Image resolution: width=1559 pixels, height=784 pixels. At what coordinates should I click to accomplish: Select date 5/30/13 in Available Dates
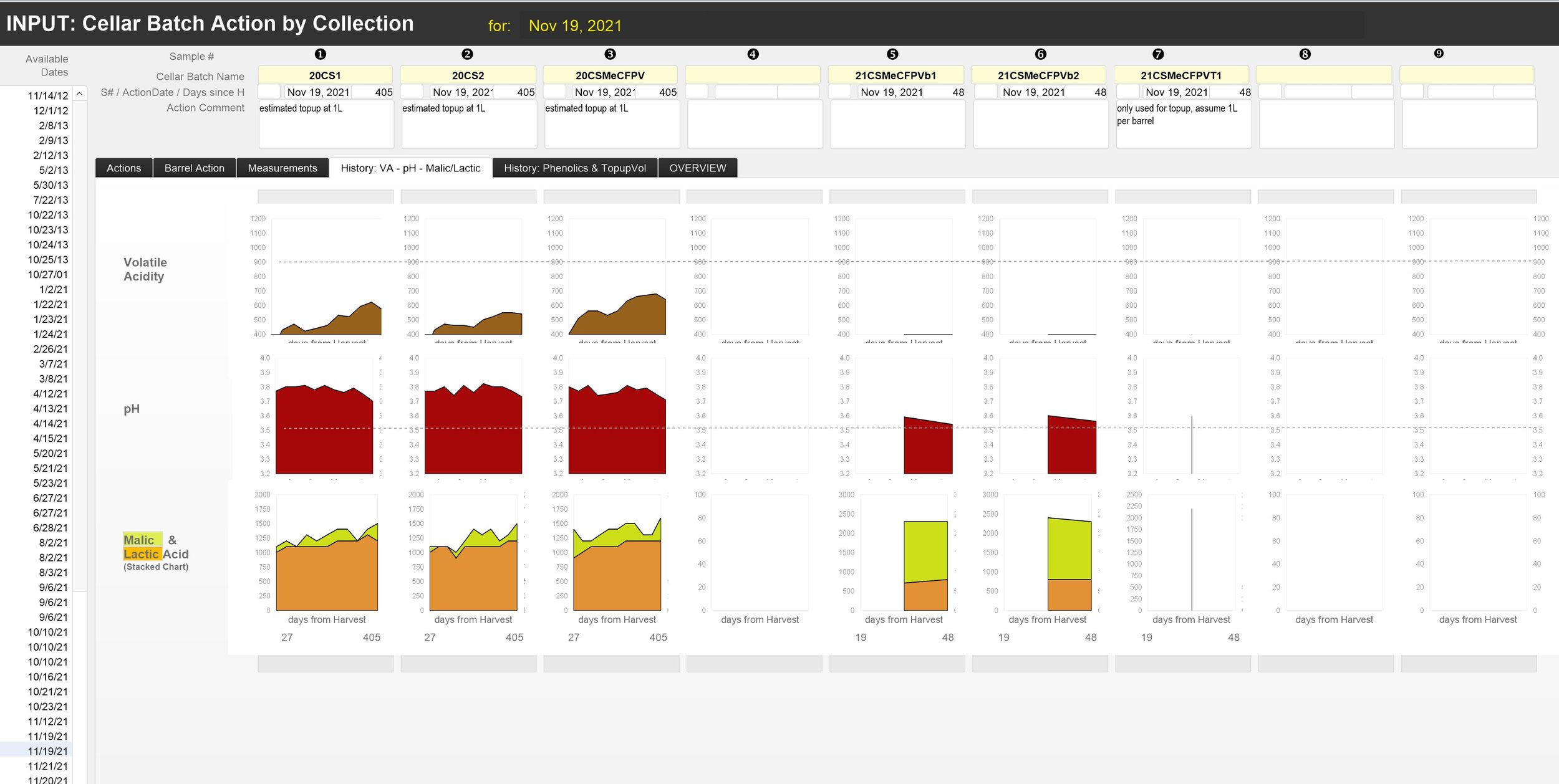coord(51,185)
